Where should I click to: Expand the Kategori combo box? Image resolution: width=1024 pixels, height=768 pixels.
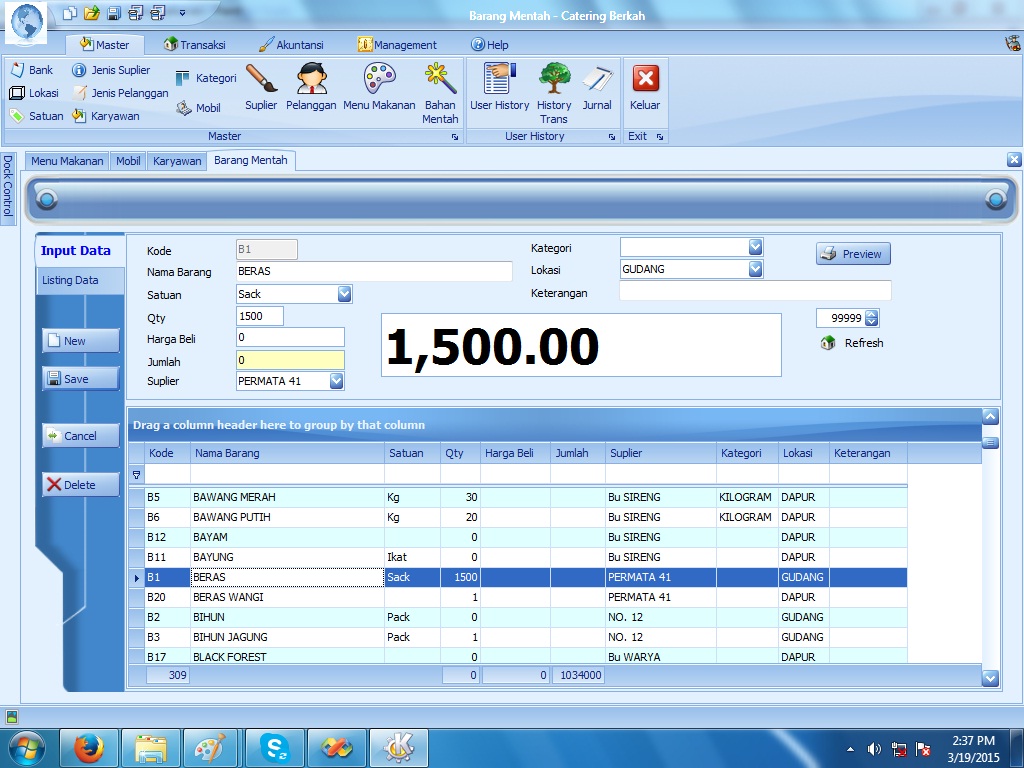click(x=755, y=247)
